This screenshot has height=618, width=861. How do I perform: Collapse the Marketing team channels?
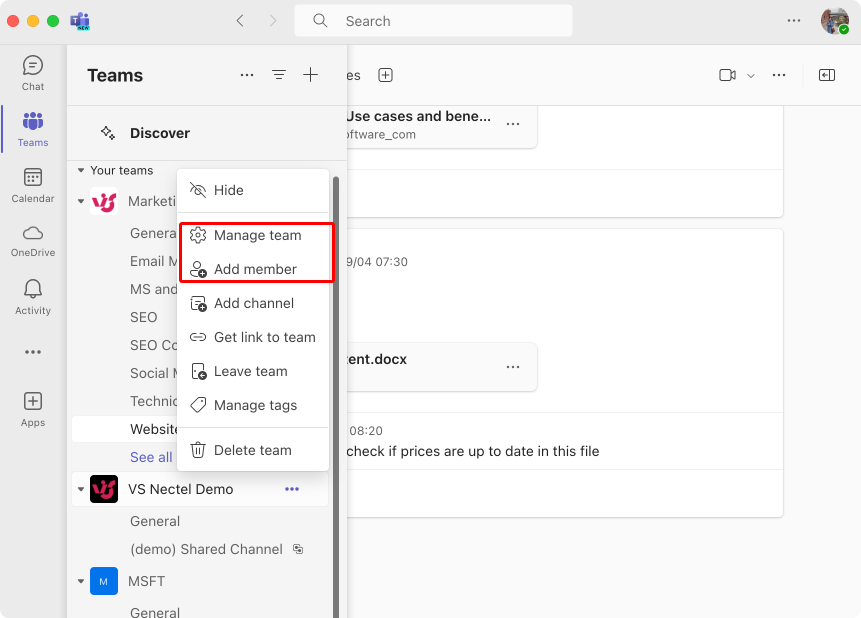click(x=81, y=201)
